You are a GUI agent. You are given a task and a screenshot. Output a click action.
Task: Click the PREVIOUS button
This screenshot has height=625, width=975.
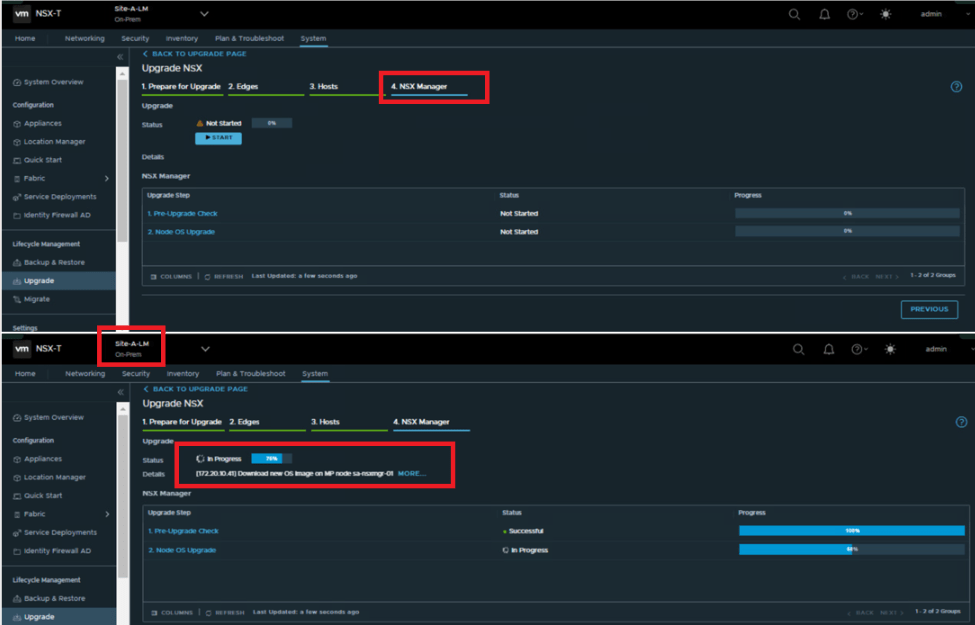click(929, 309)
